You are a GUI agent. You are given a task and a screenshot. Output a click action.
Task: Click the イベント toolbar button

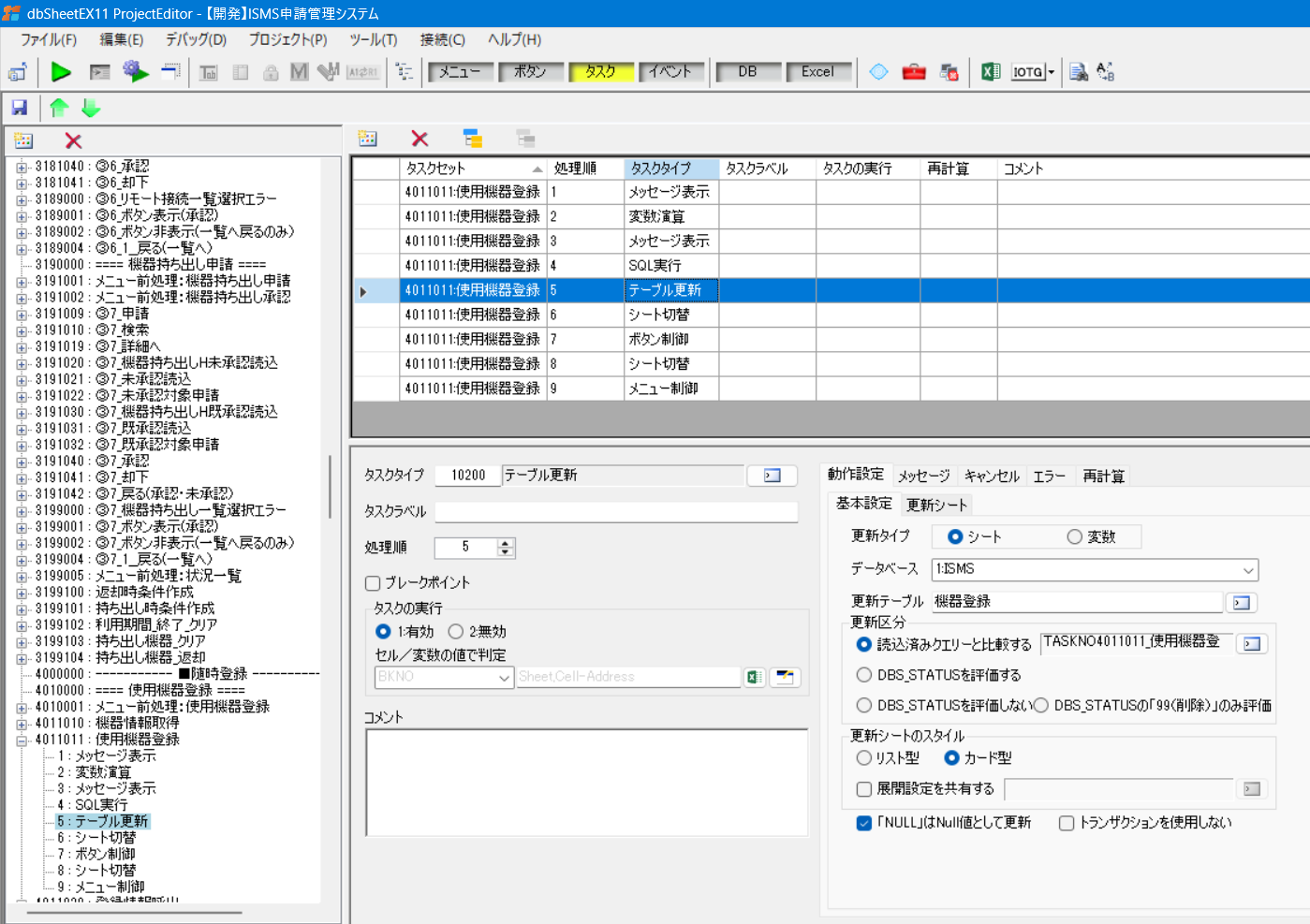[670, 71]
